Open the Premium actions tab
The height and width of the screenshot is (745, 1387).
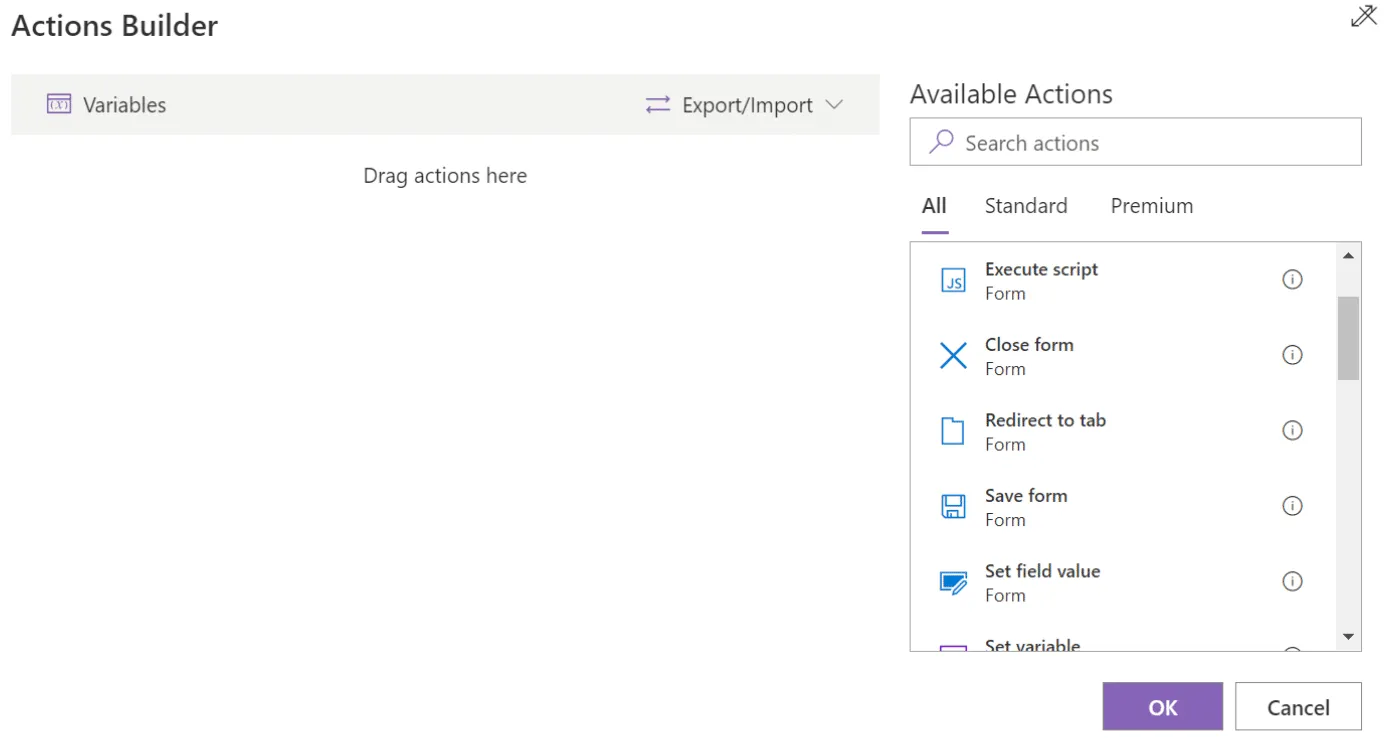coord(1151,206)
